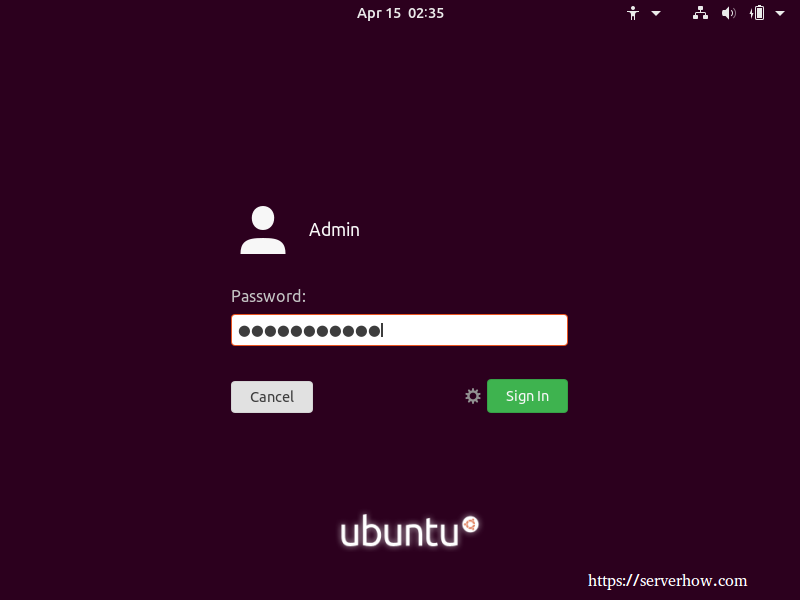Open the accessibility menu icon

click(633, 13)
